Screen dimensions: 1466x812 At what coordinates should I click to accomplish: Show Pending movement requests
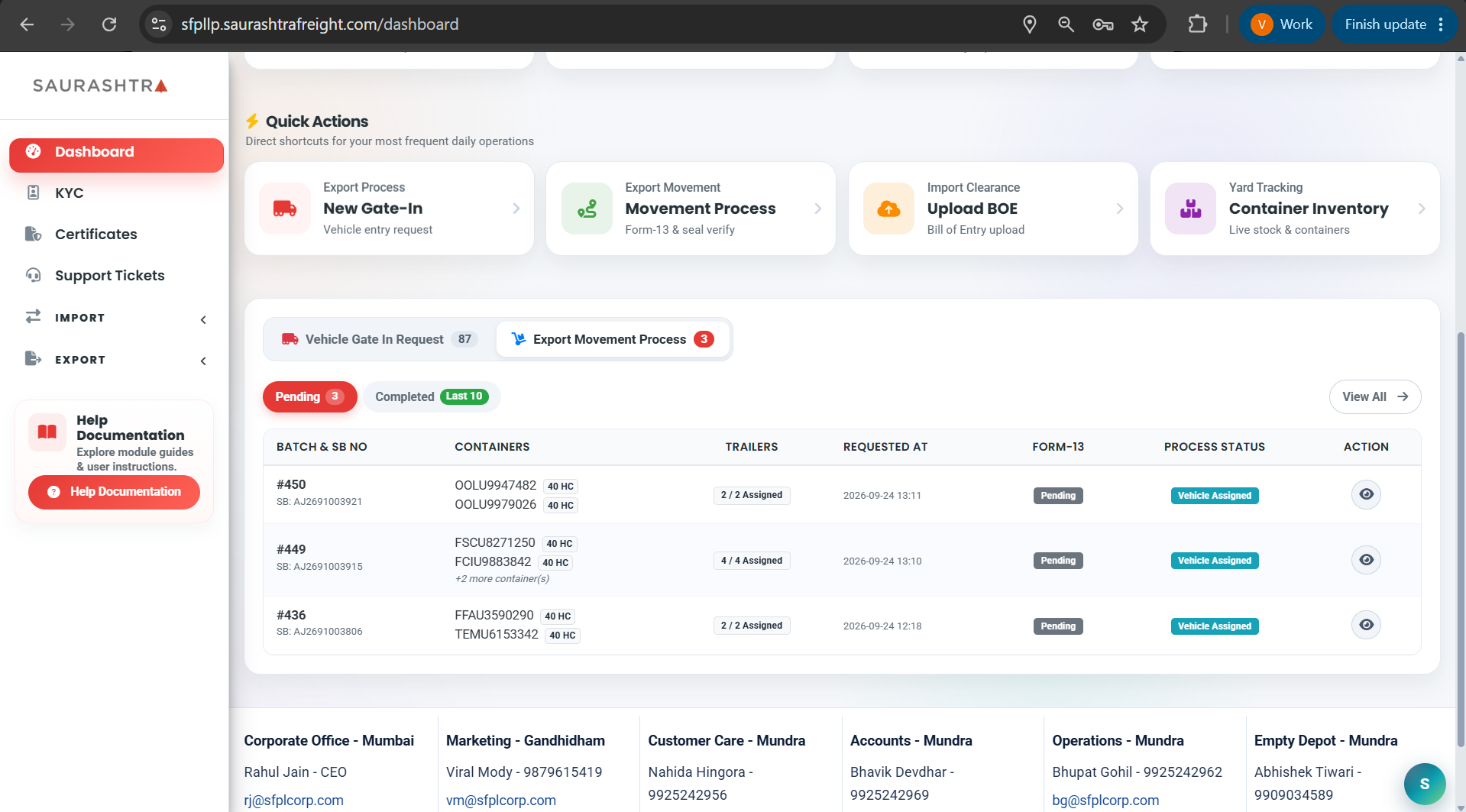point(309,396)
